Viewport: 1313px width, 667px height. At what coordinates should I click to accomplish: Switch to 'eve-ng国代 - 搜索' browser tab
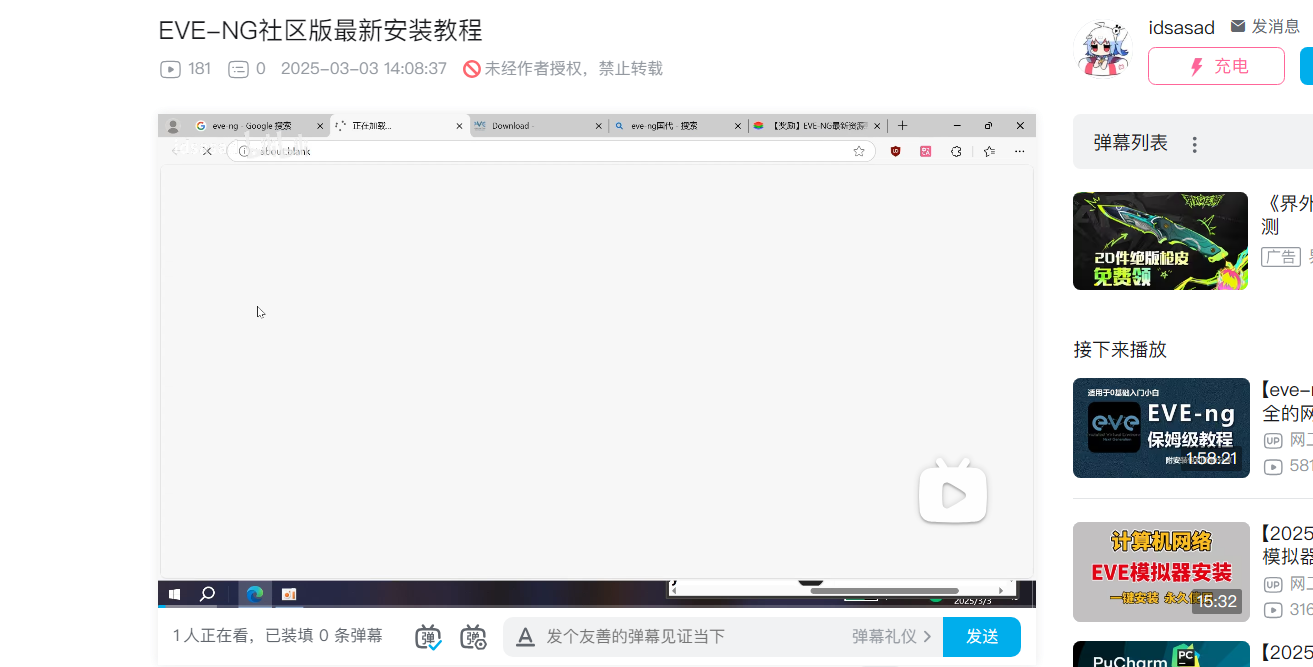679,126
